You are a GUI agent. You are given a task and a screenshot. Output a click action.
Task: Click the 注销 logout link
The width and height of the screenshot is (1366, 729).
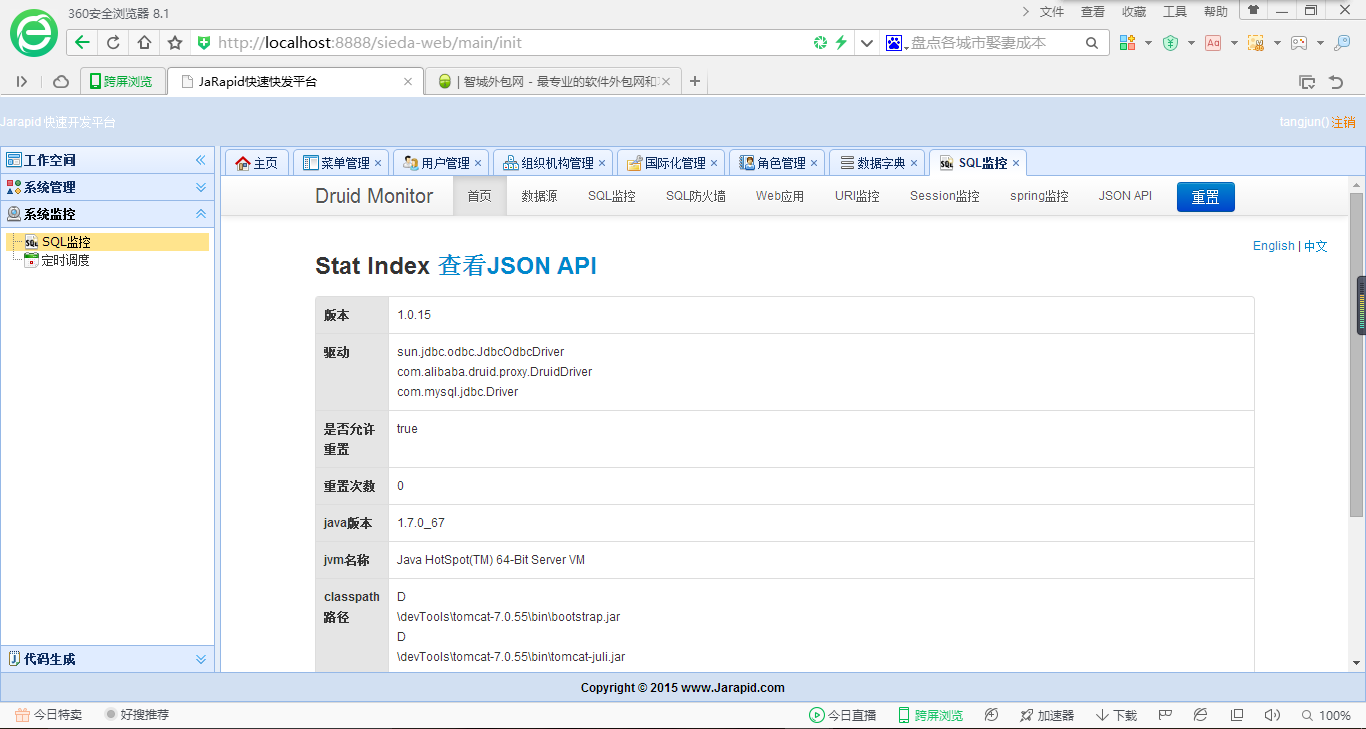[1343, 122]
